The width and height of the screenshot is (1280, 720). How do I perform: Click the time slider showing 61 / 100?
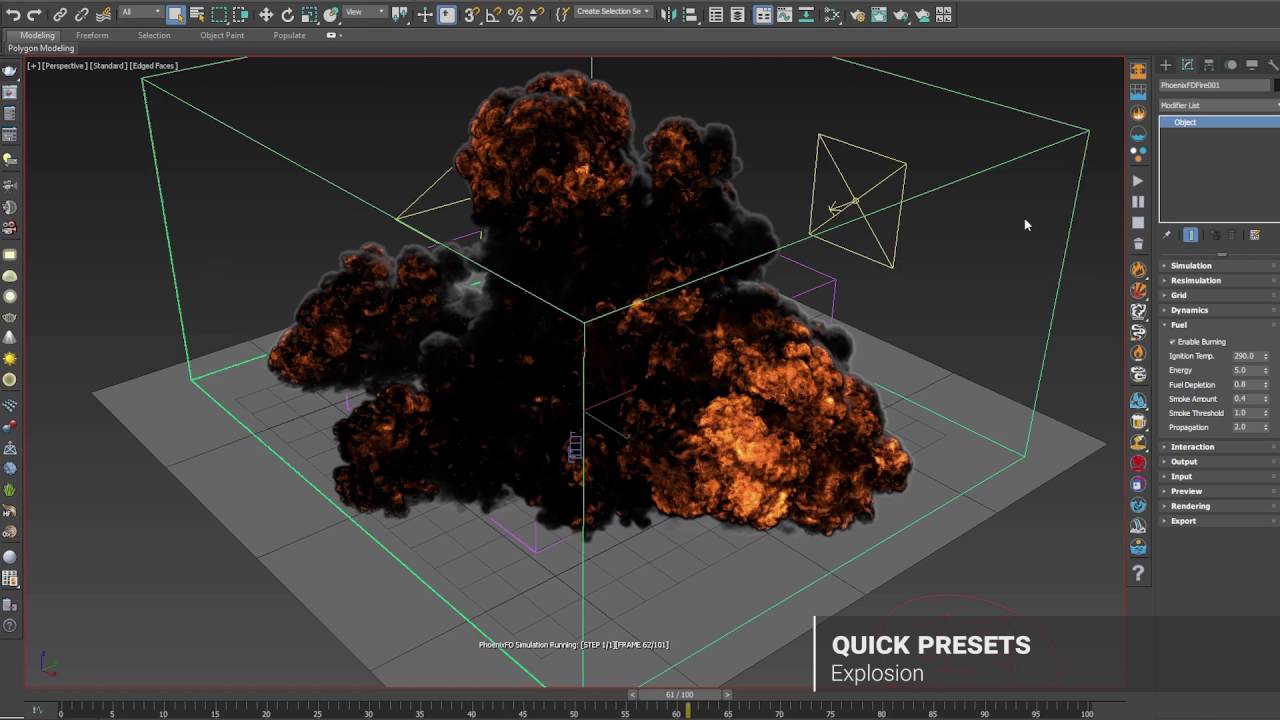(679, 695)
